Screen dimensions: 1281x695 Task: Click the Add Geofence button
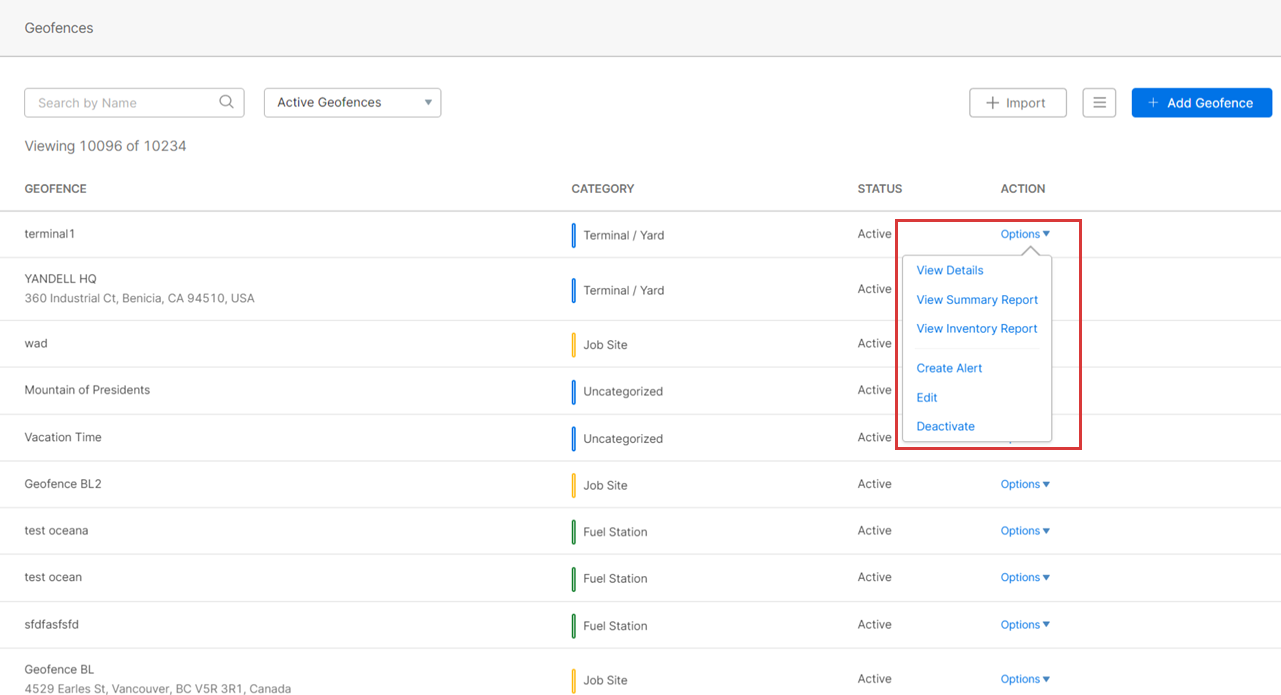click(1201, 103)
